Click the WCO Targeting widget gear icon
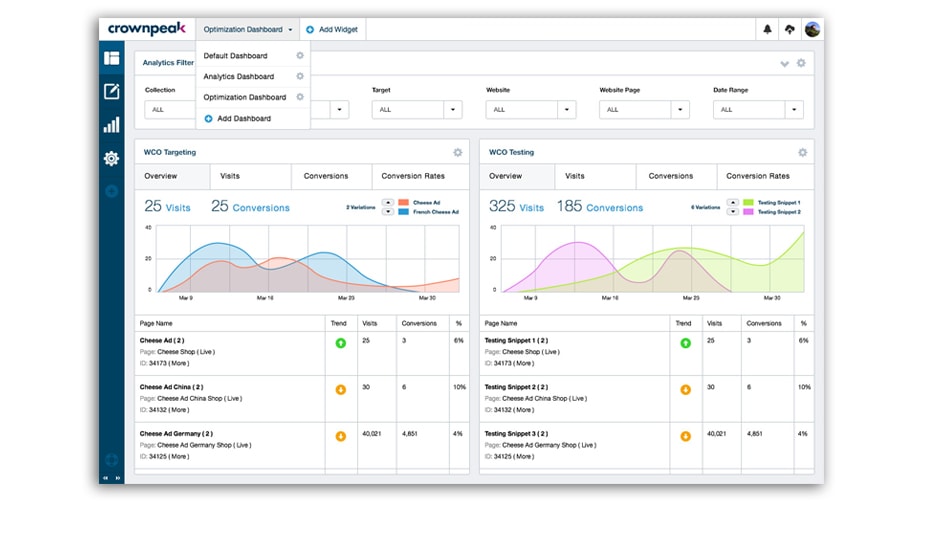 click(458, 153)
